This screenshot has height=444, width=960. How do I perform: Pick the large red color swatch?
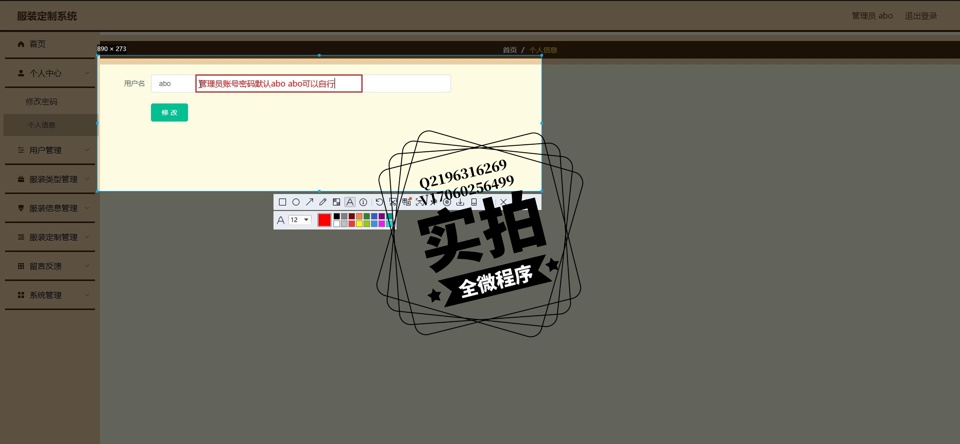pyautogui.click(x=324, y=220)
